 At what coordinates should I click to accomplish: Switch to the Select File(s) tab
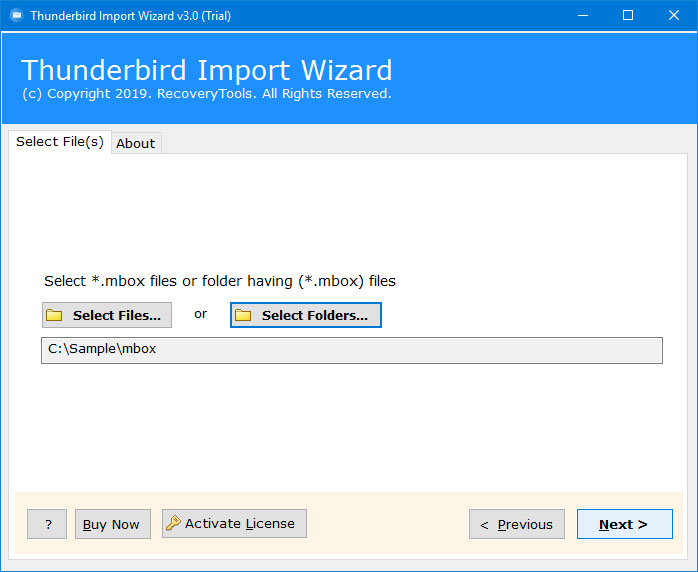pyautogui.click(x=60, y=142)
